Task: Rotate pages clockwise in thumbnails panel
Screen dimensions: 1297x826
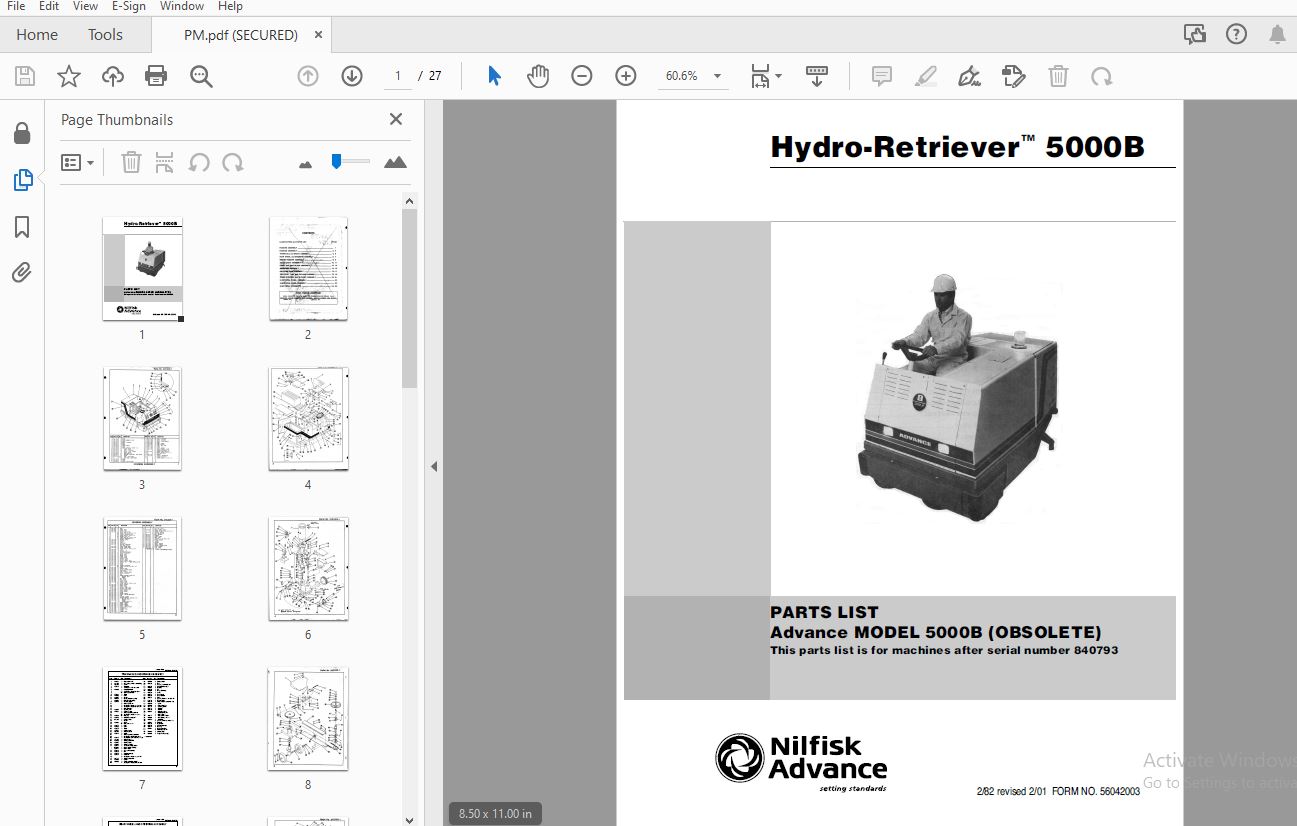Action: click(x=233, y=162)
